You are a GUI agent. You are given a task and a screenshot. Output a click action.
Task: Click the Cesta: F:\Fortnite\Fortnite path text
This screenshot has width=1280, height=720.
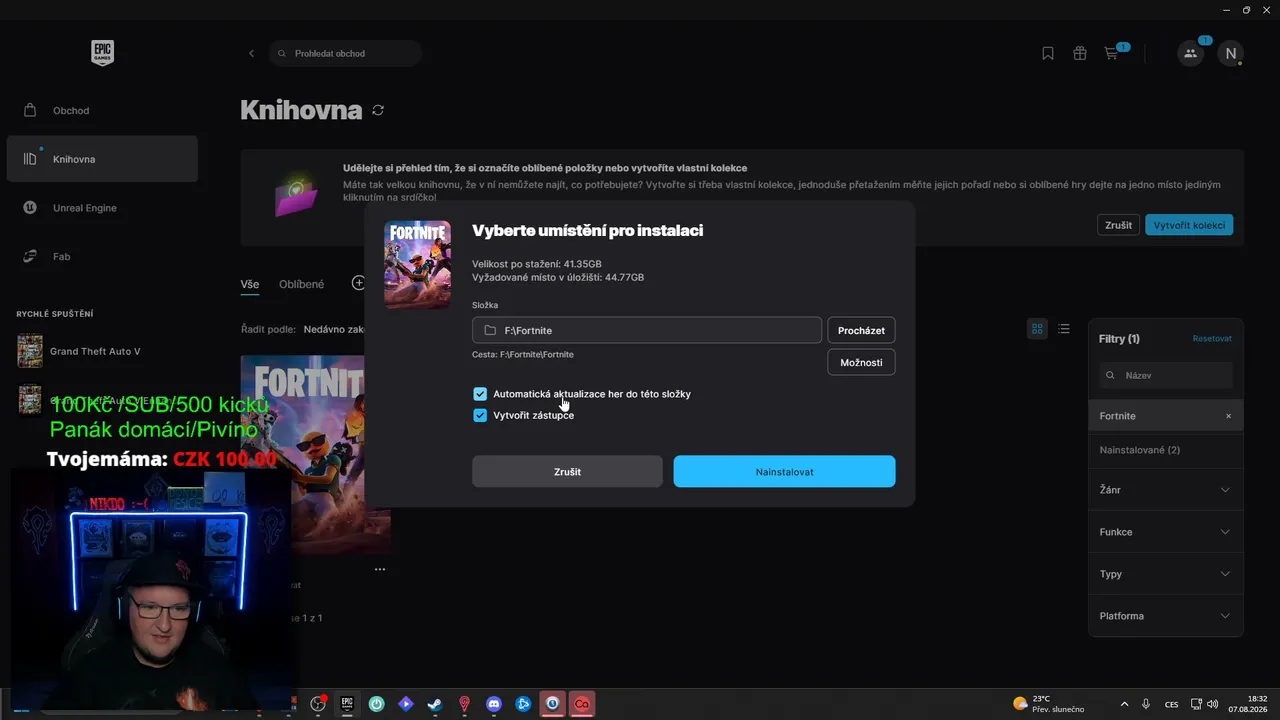click(523, 354)
